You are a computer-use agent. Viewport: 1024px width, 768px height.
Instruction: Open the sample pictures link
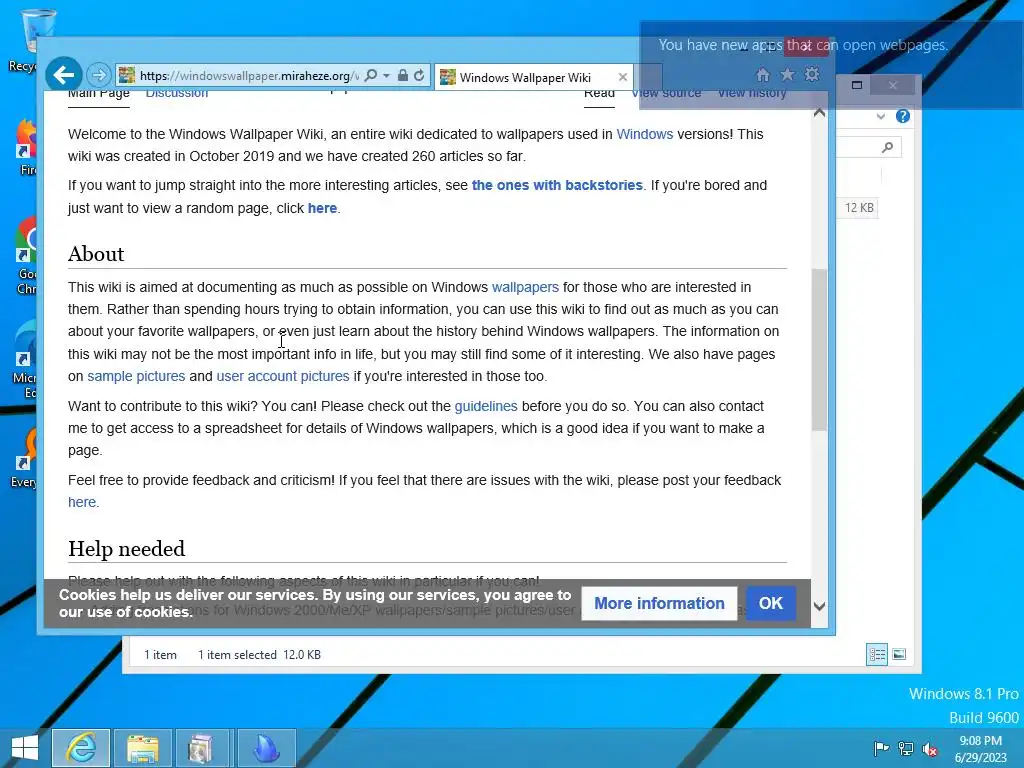136,376
